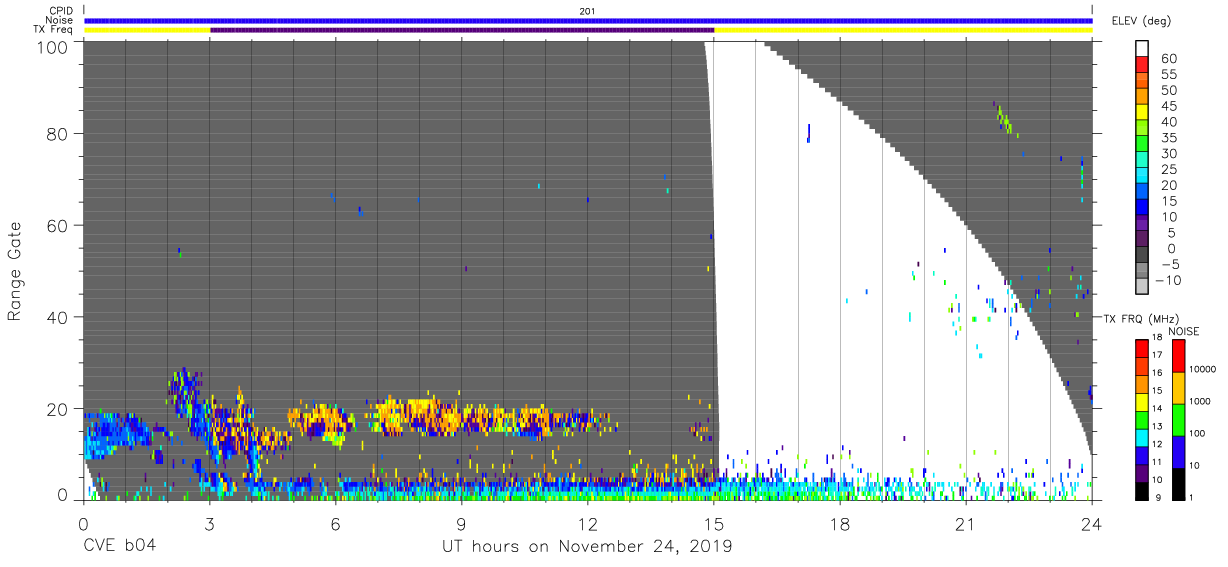
Task: Click the white top segment of the ELEV colorbar
Action: point(1142,48)
